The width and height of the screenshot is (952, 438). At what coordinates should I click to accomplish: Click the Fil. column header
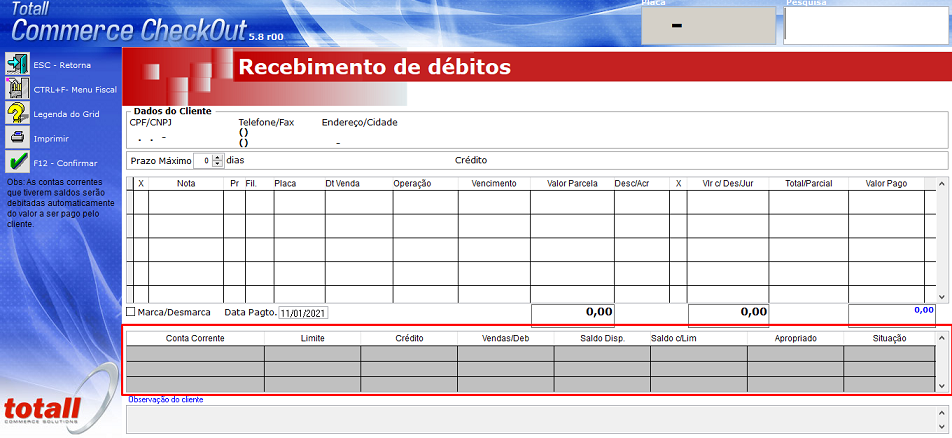click(260, 183)
